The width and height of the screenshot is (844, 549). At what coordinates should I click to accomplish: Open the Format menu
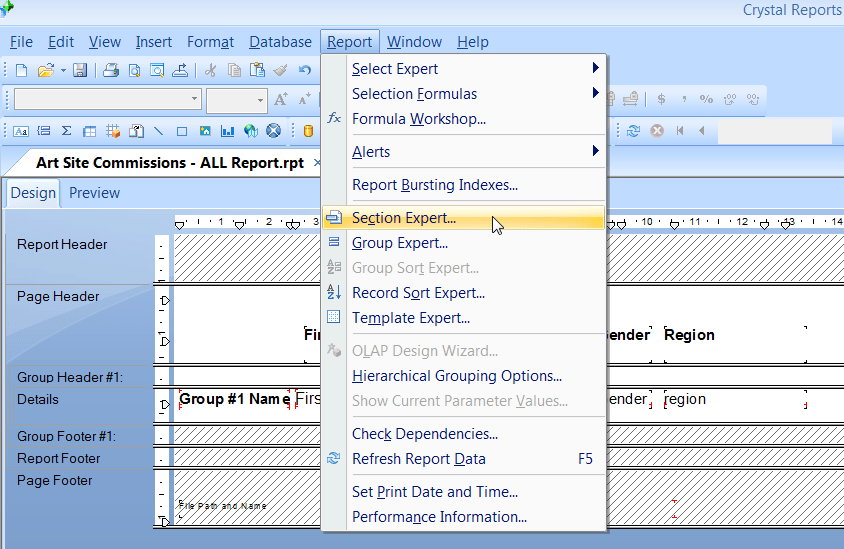[x=210, y=42]
